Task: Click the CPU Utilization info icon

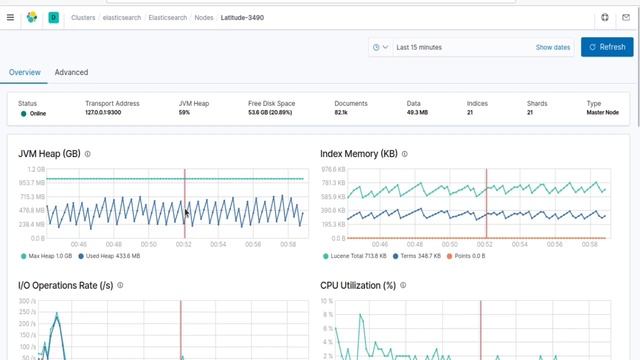Action: (403, 285)
